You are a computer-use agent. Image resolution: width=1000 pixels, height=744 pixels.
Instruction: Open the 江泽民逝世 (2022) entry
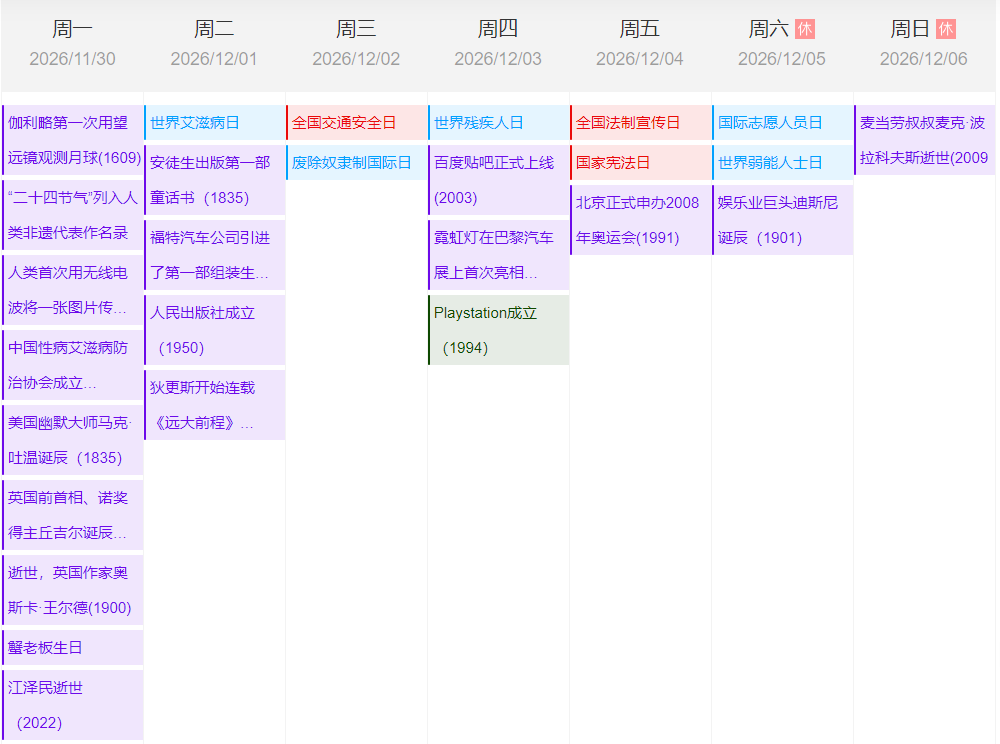pos(73,705)
